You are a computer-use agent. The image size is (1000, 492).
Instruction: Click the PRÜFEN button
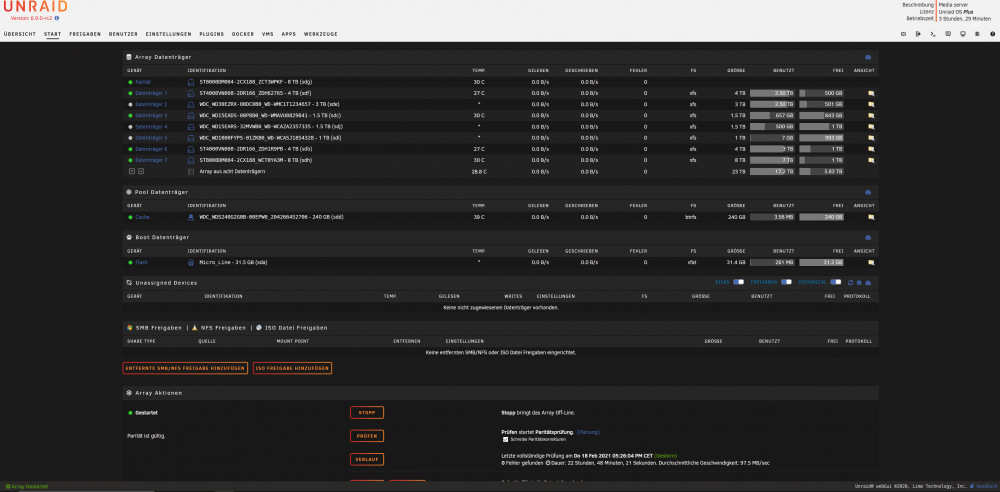[x=367, y=436]
